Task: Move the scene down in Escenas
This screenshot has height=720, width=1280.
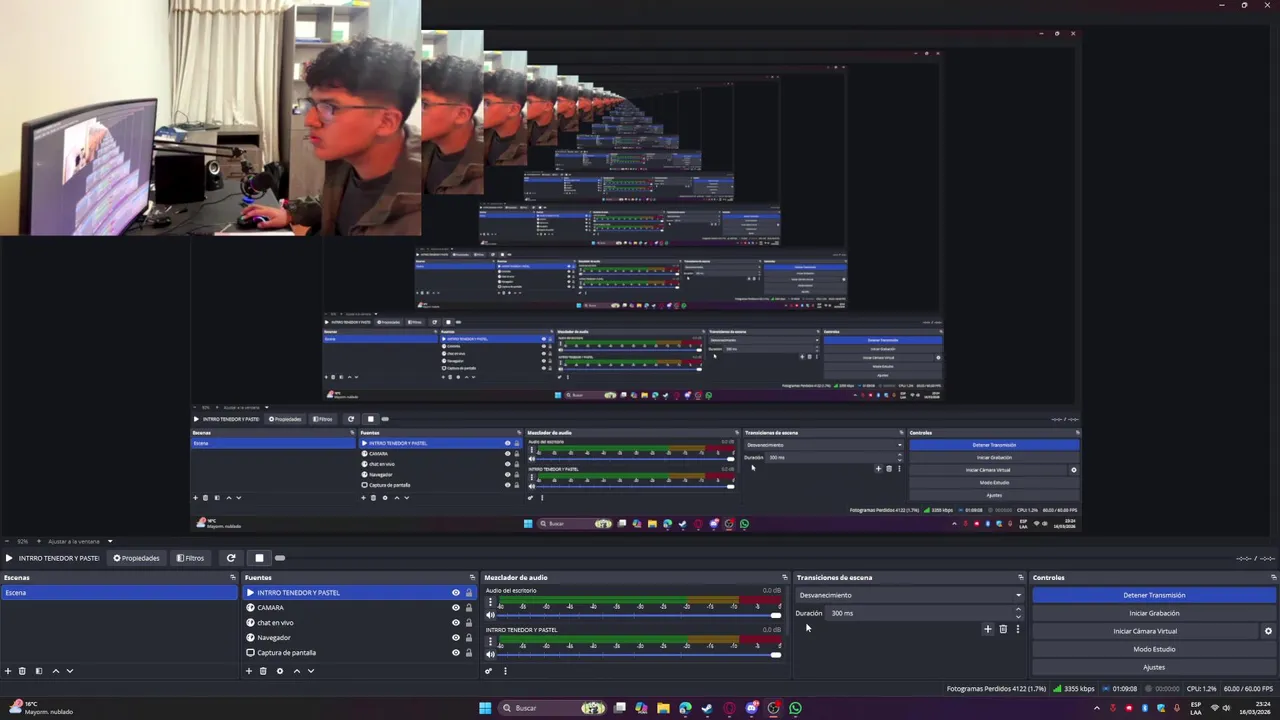Action: (70, 671)
